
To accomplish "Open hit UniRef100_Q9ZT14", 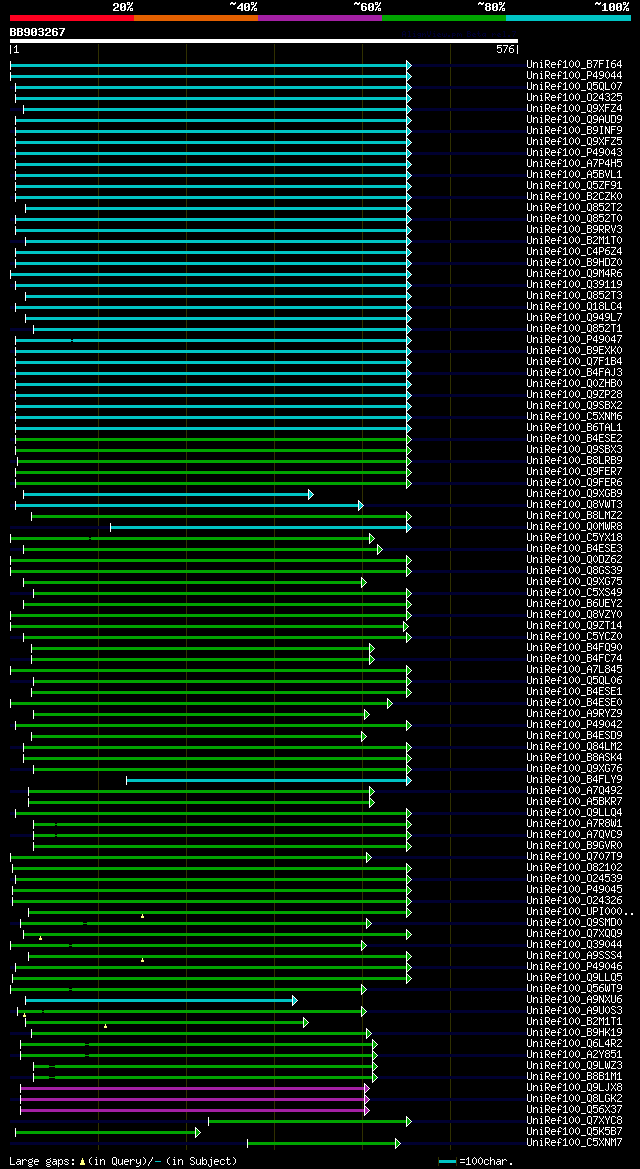I will click(574, 626).
